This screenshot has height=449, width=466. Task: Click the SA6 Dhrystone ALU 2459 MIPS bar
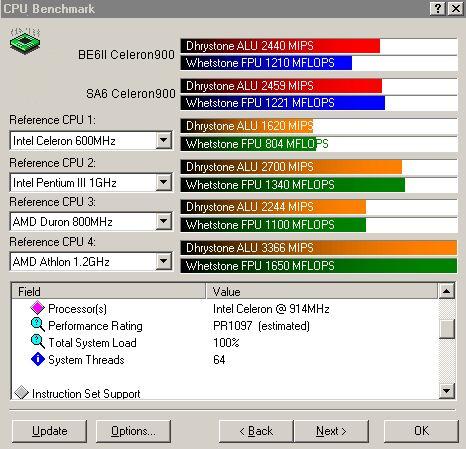pos(281,86)
